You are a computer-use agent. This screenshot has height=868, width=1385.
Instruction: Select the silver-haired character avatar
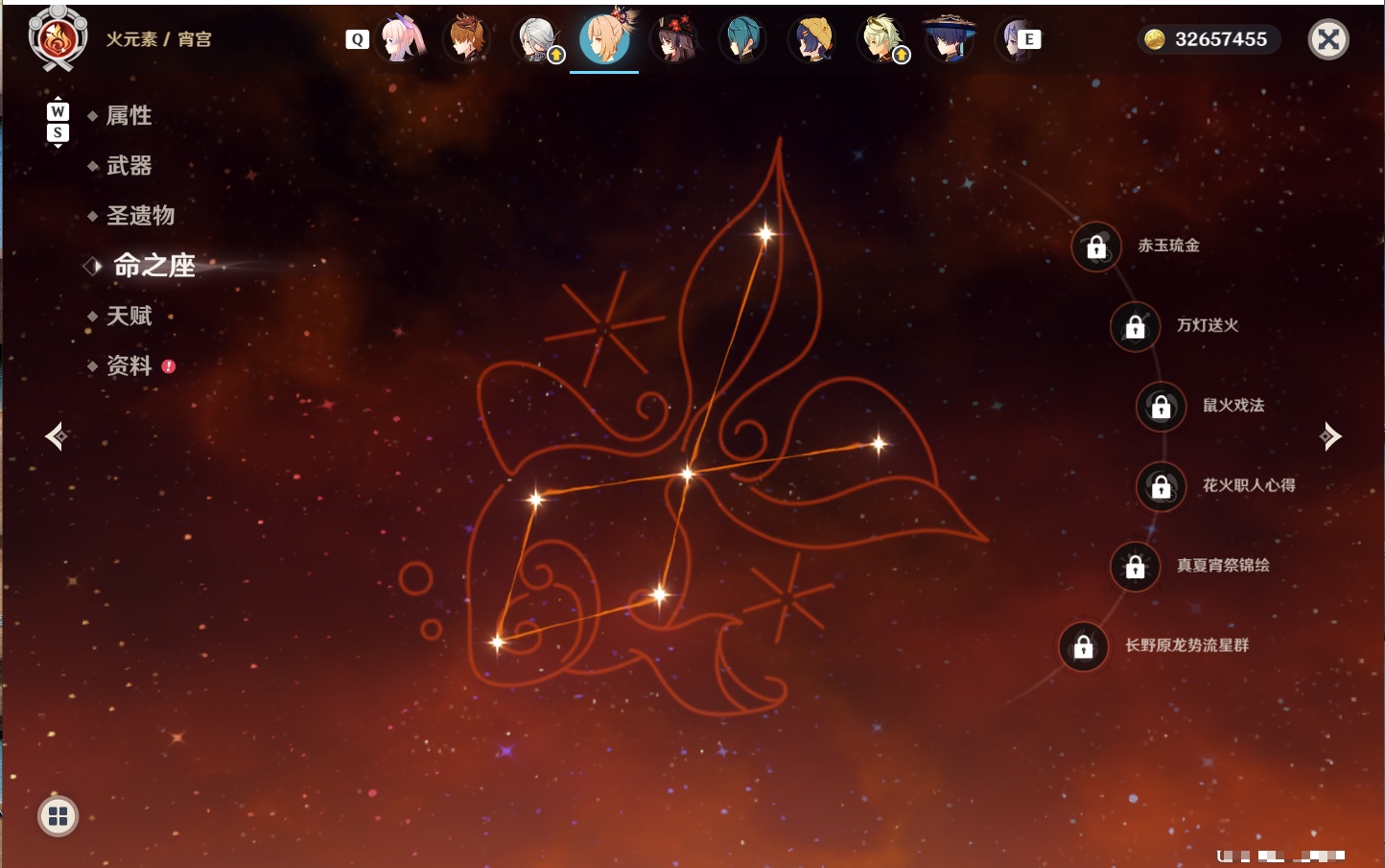click(538, 39)
